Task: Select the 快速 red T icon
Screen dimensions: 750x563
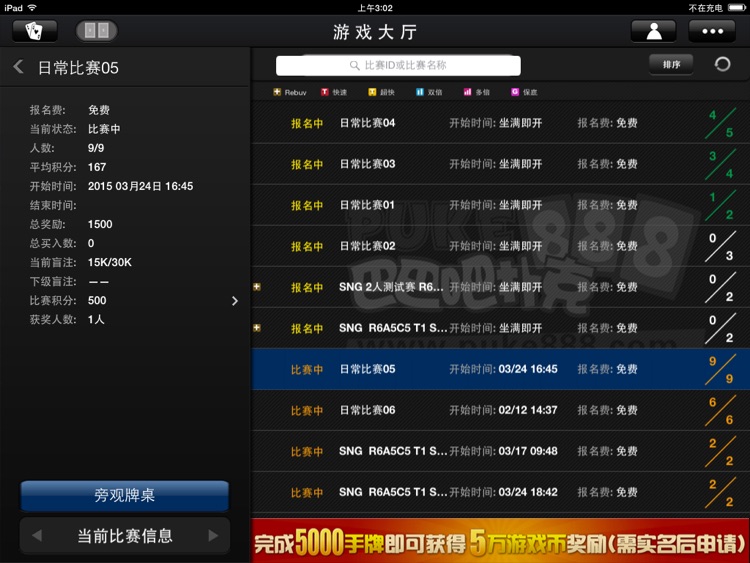Action: click(325, 92)
